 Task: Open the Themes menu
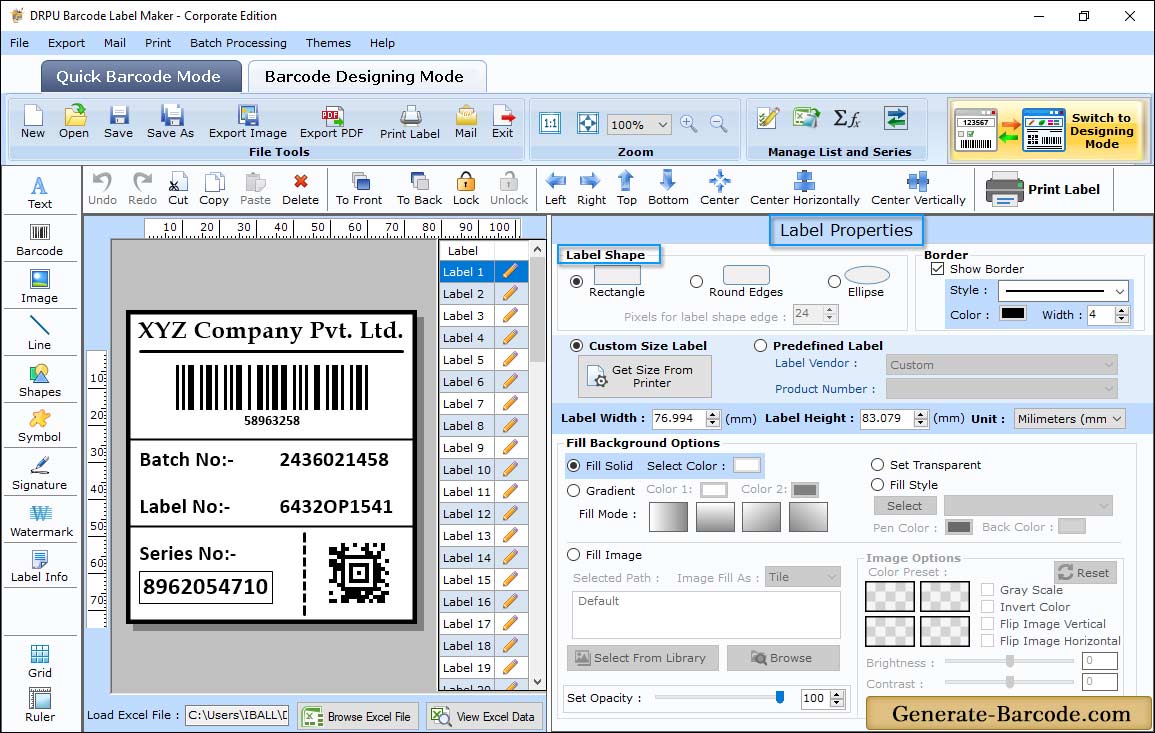coord(328,43)
